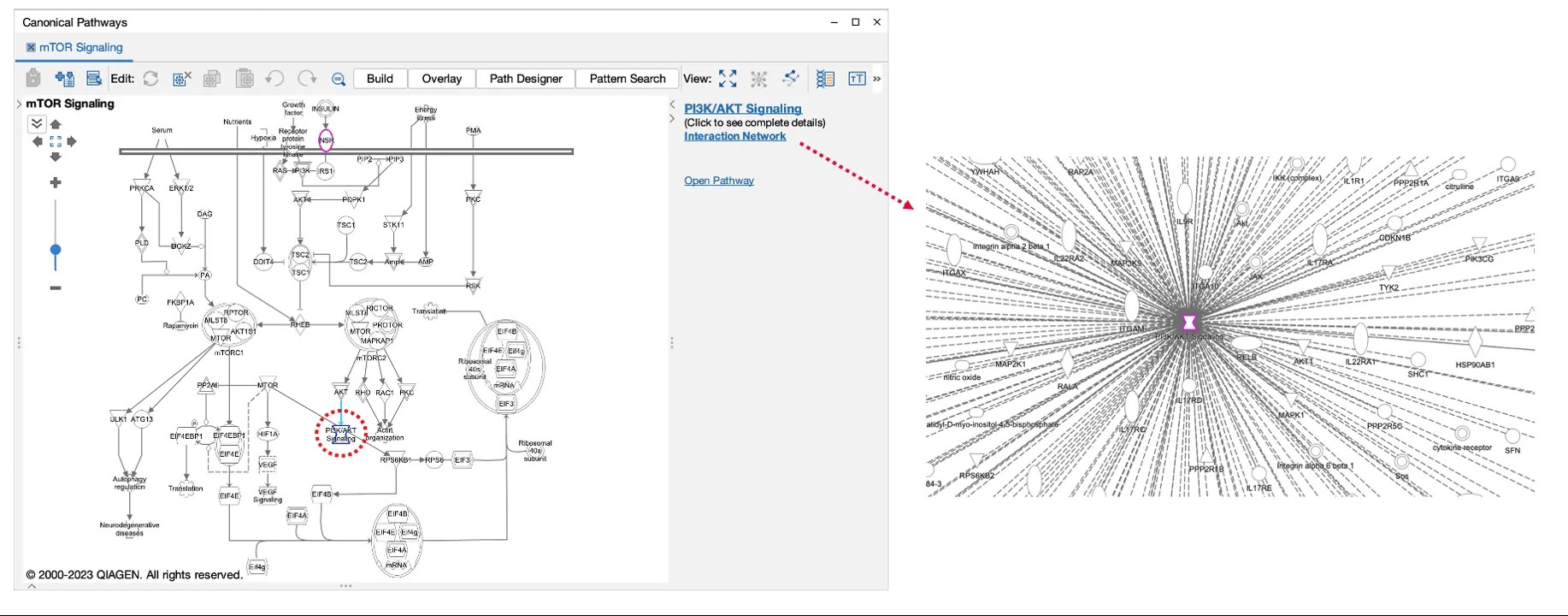Switch to the mTOR Signaling tab
Screen dimensions: 1568x616
[80, 48]
